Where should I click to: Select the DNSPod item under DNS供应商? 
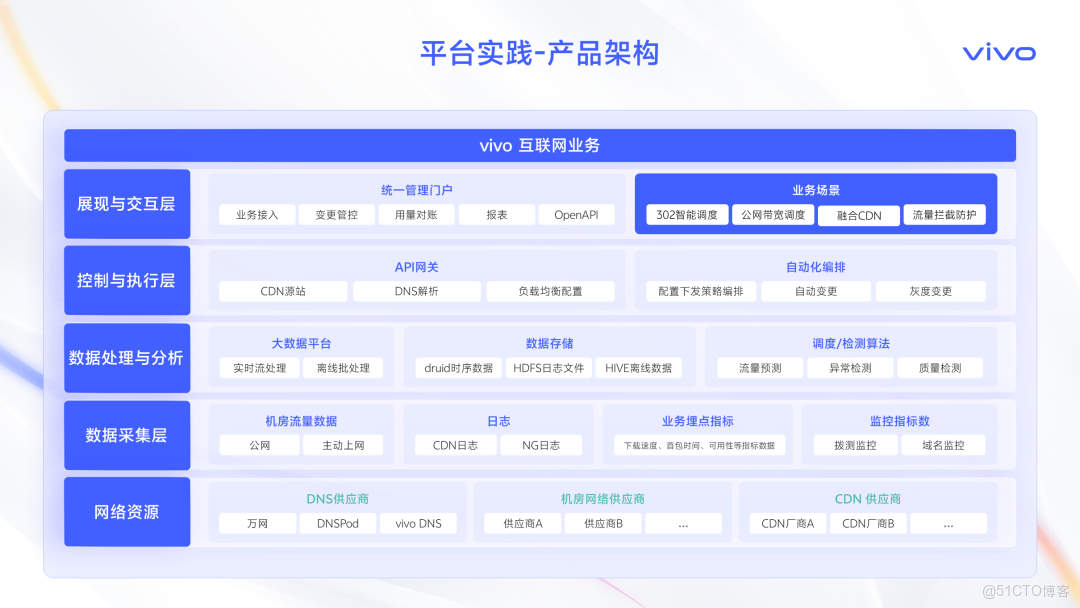tap(337, 522)
